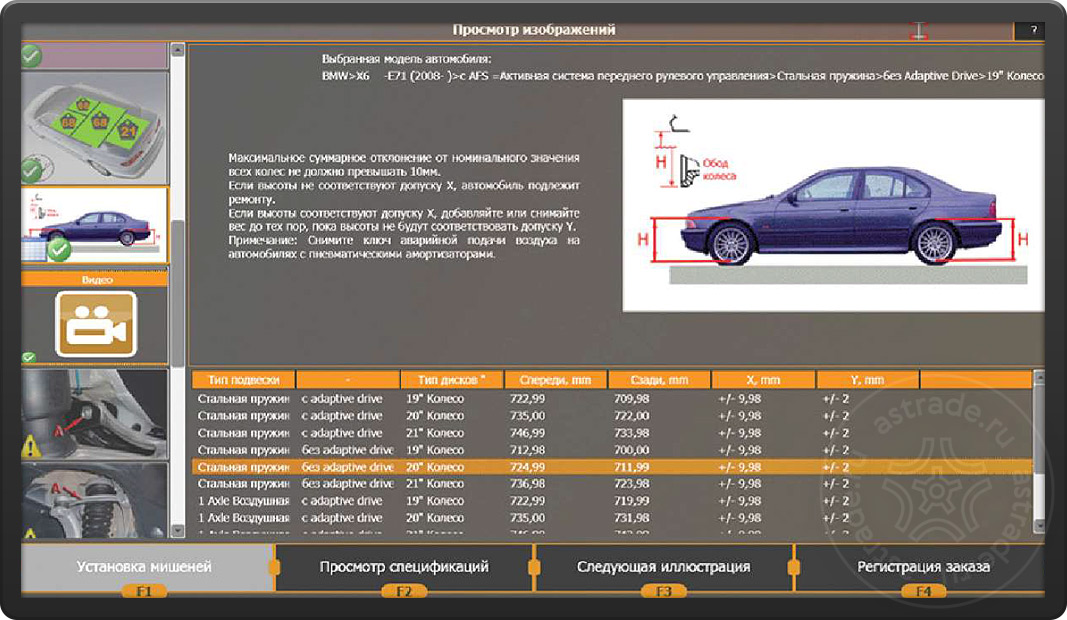Click the Тип дисков column header

tap(452, 380)
